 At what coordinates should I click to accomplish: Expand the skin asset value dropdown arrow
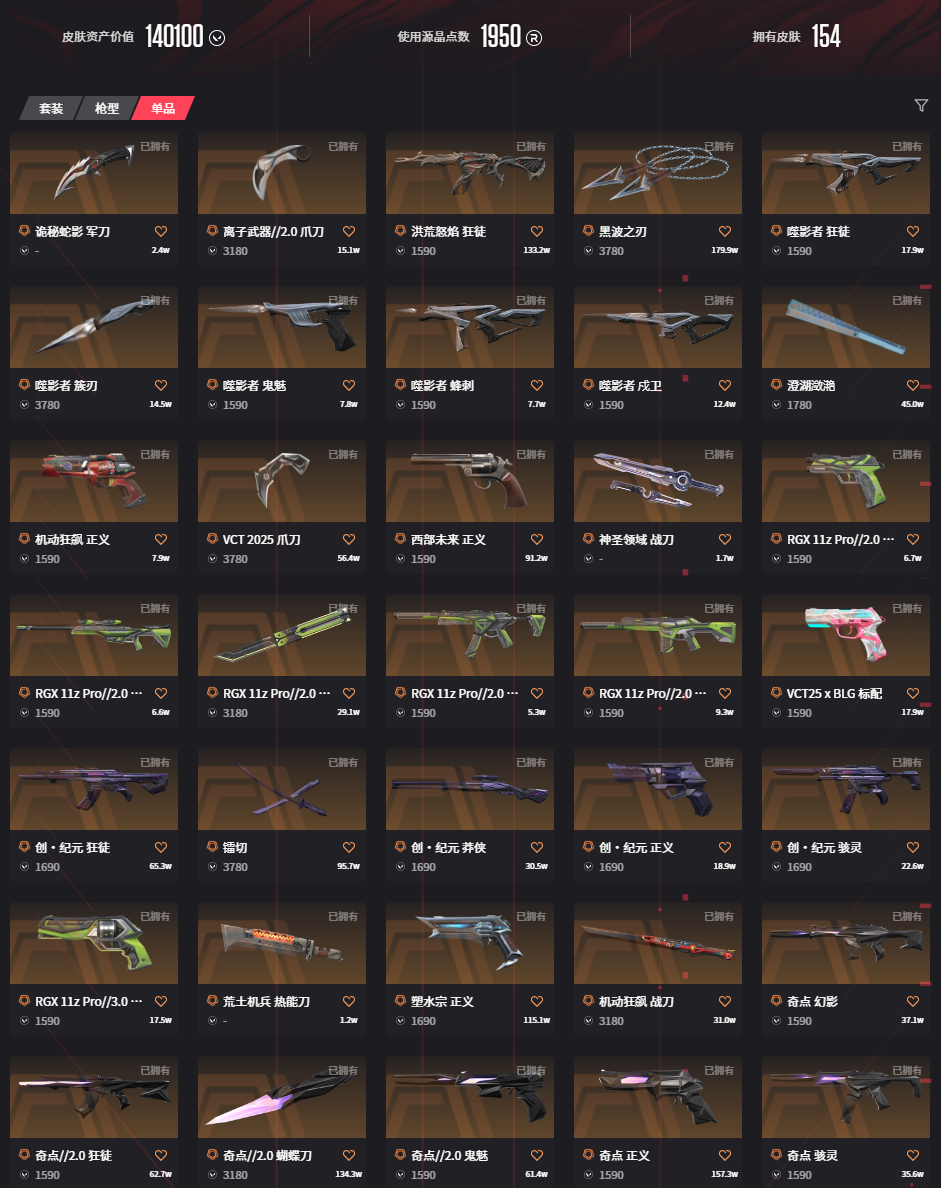(217, 38)
